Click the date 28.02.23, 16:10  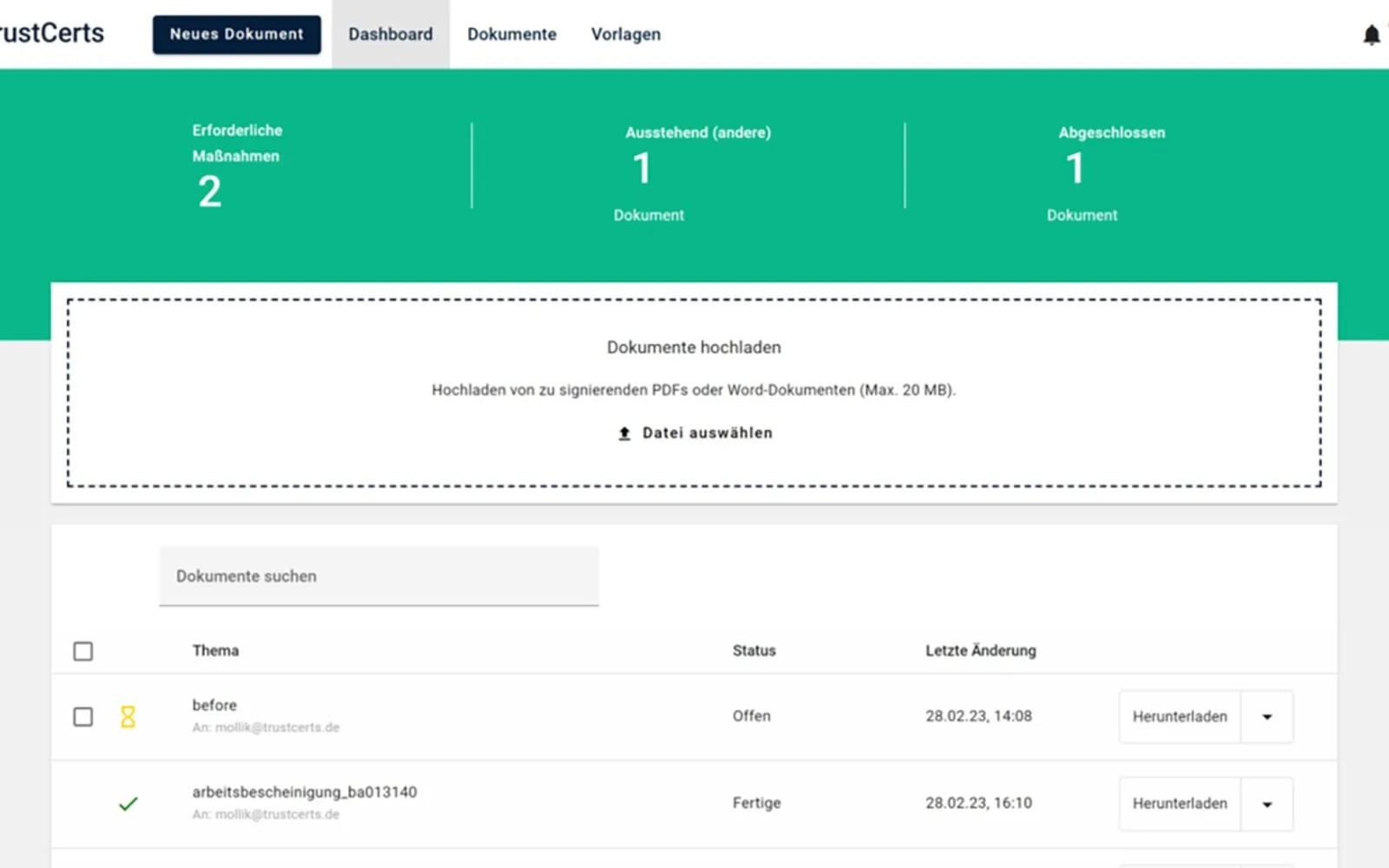coord(978,803)
